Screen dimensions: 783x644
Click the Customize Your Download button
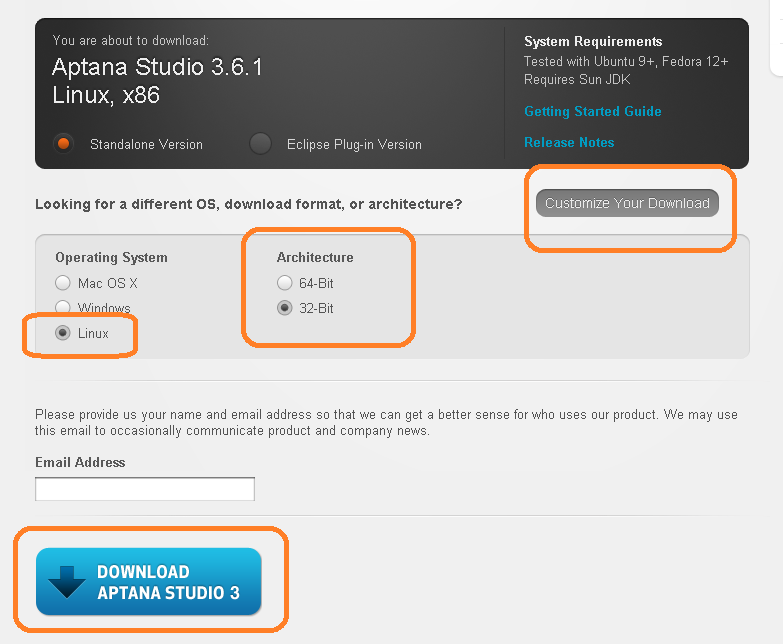pos(627,203)
